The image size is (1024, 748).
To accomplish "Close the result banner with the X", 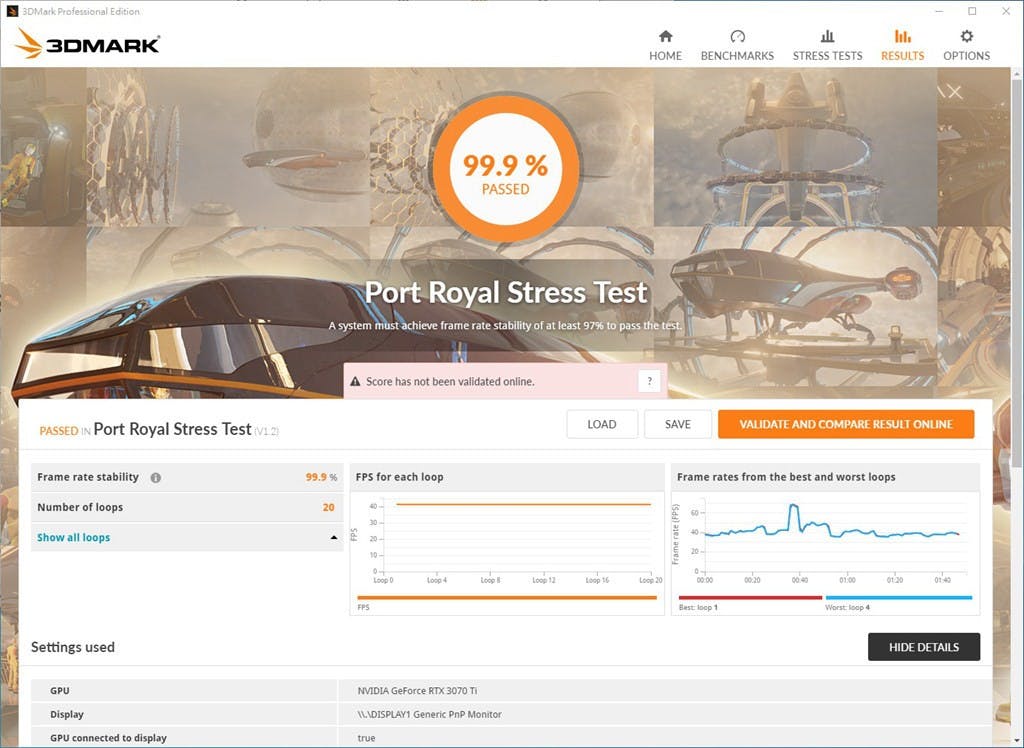I will [955, 92].
